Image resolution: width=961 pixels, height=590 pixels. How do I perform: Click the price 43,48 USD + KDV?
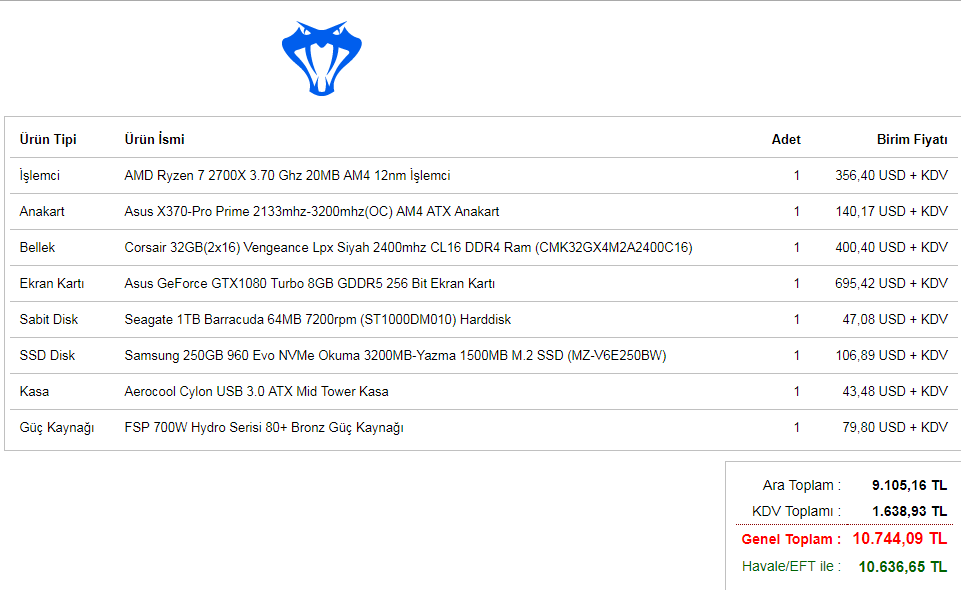pyautogui.click(x=895, y=391)
